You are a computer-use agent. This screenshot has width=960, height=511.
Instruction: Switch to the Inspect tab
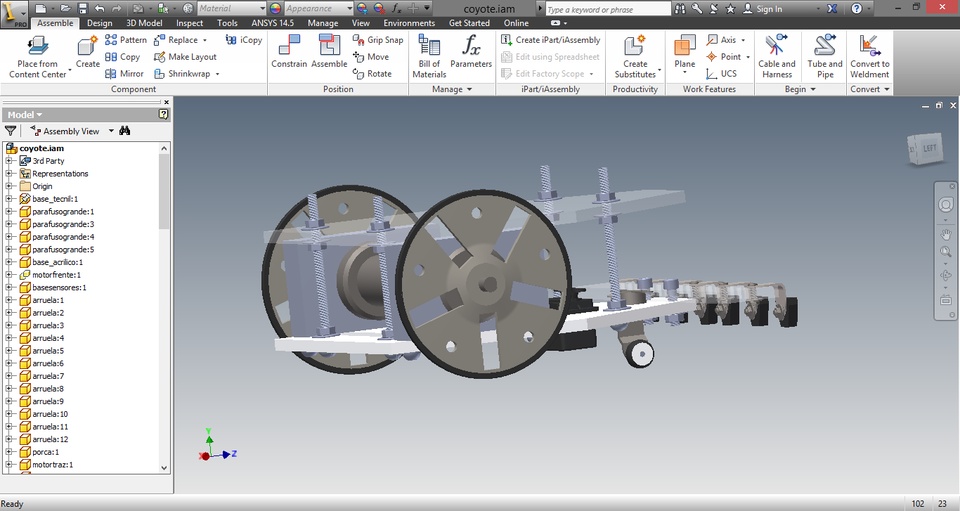point(189,23)
